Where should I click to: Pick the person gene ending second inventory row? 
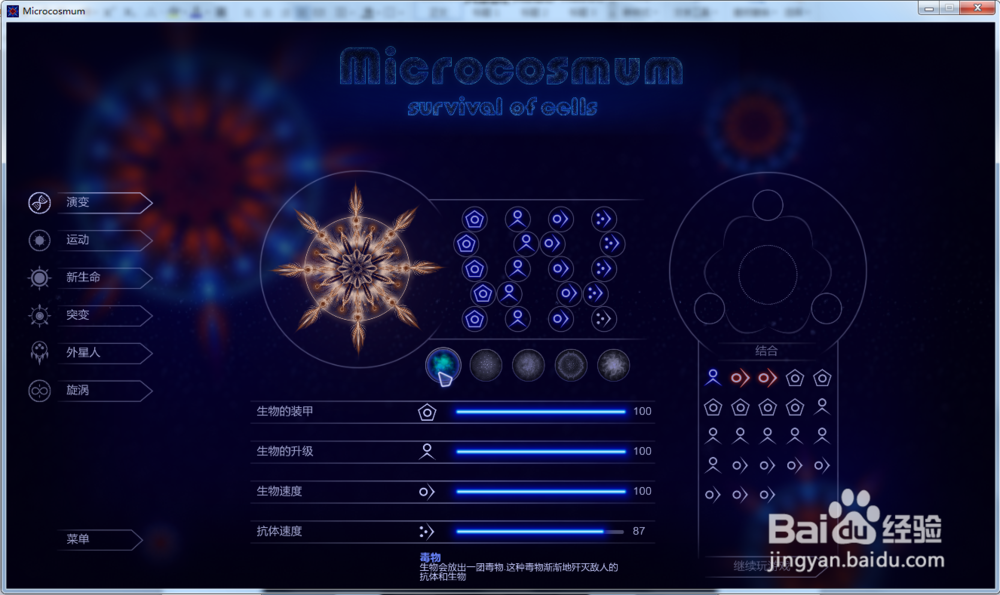point(822,407)
